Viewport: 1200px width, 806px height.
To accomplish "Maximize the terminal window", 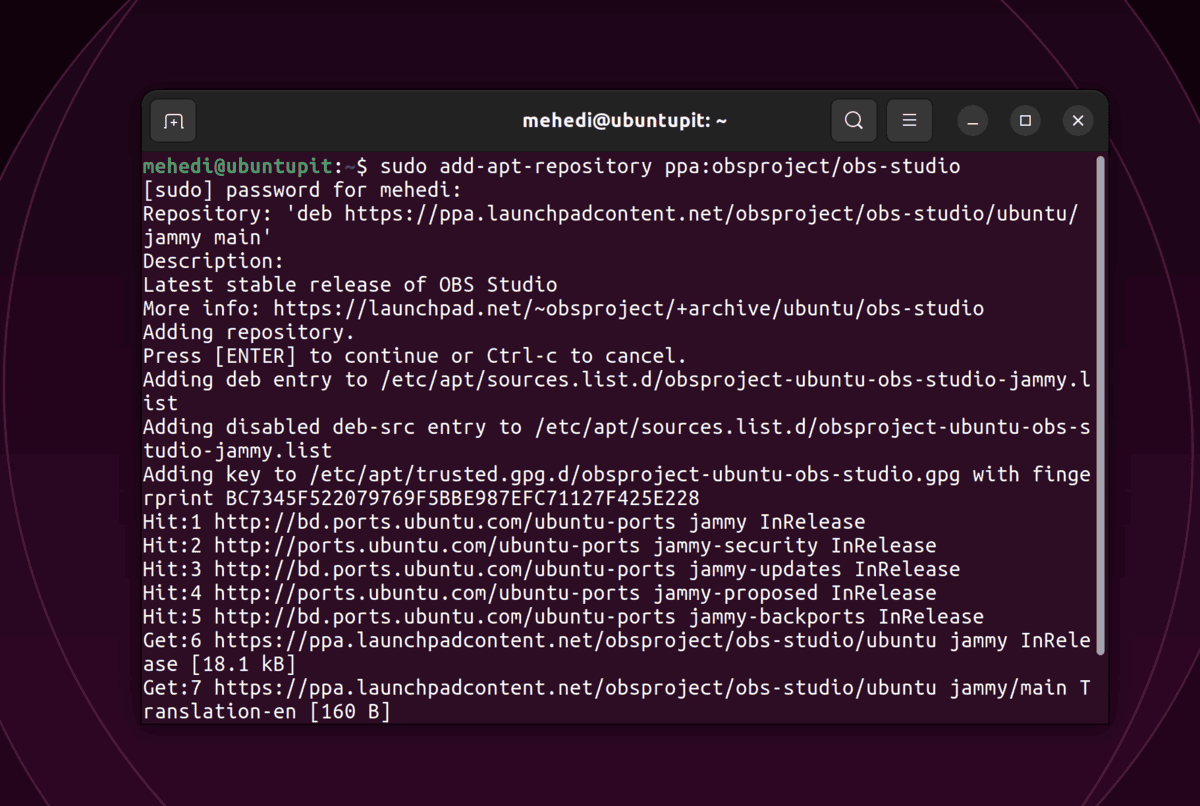I will (1025, 121).
